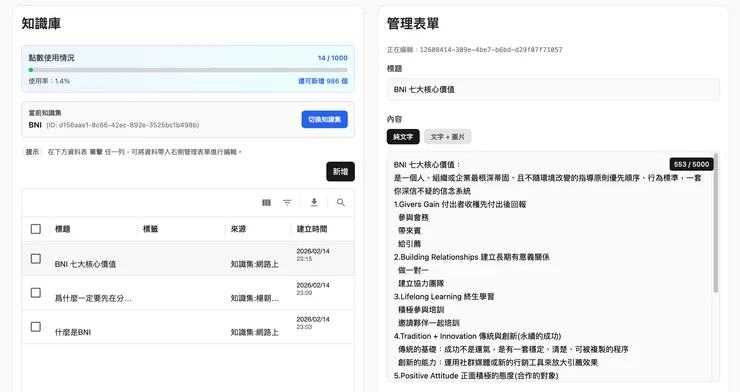The image size is (740, 392).
Task: Sort by the 標題 column header
Action: click(x=63, y=229)
